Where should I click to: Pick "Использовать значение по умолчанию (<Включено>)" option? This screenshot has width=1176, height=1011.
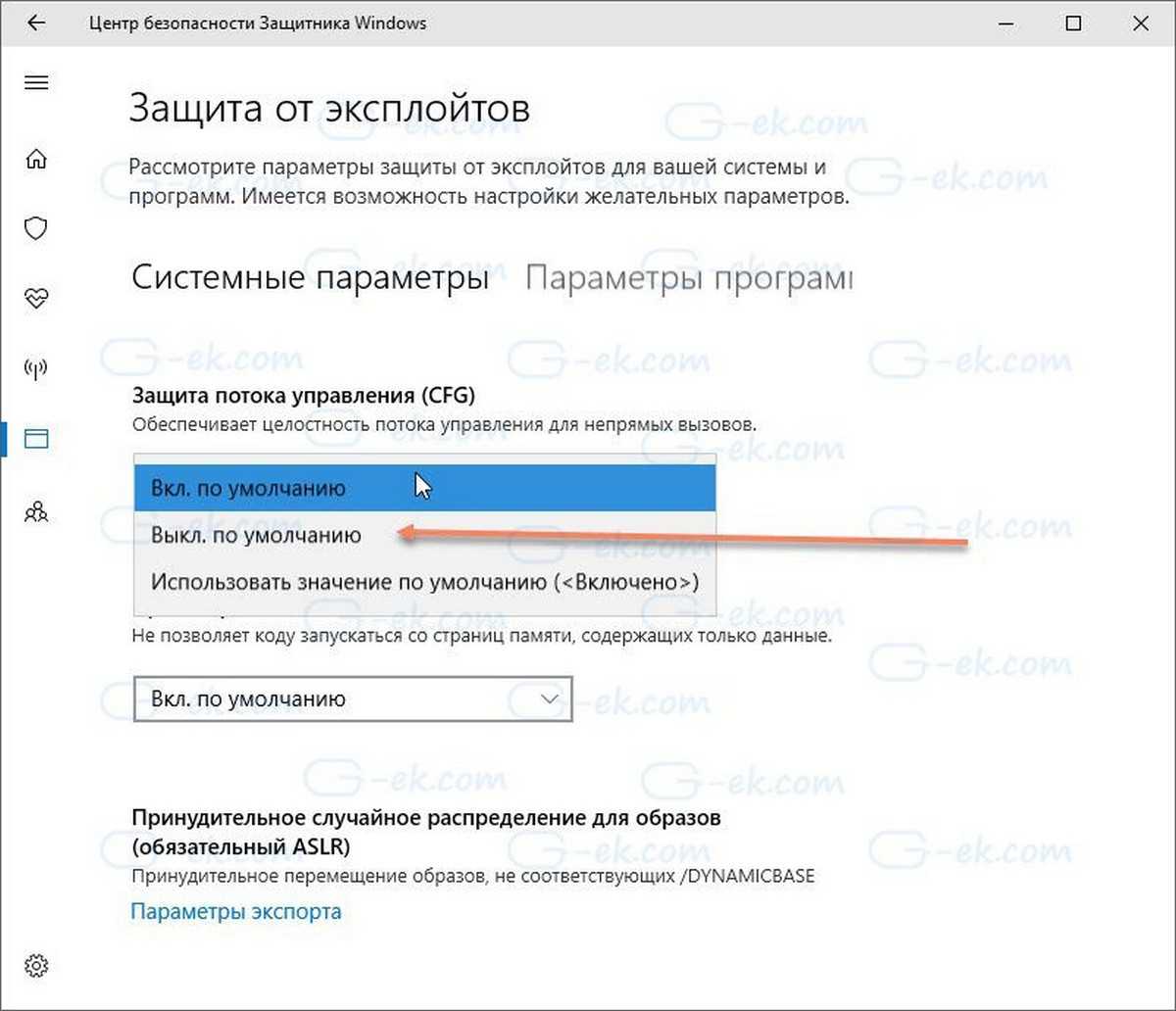pos(424,581)
